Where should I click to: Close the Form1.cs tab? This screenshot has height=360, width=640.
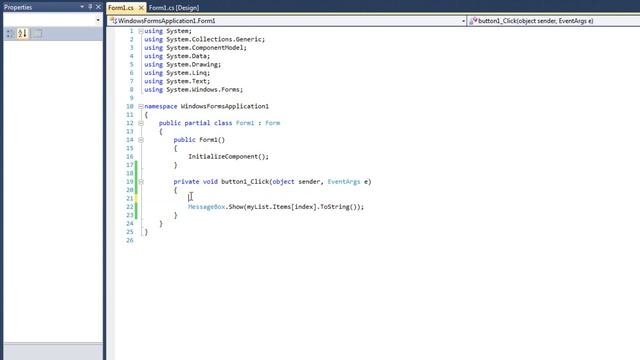click(141, 7)
